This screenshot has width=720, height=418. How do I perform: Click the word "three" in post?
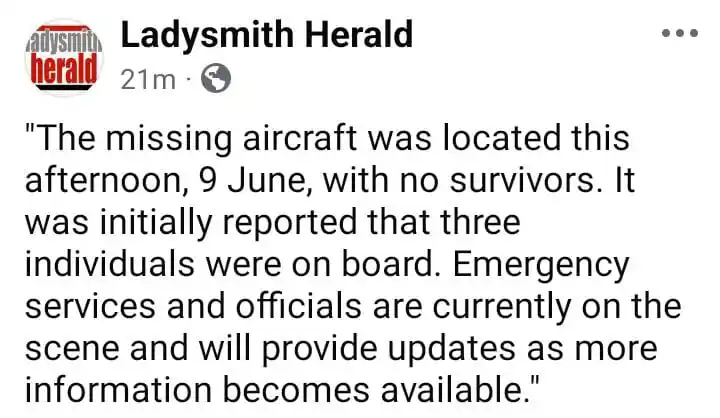pyautogui.click(x=480, y=222)
